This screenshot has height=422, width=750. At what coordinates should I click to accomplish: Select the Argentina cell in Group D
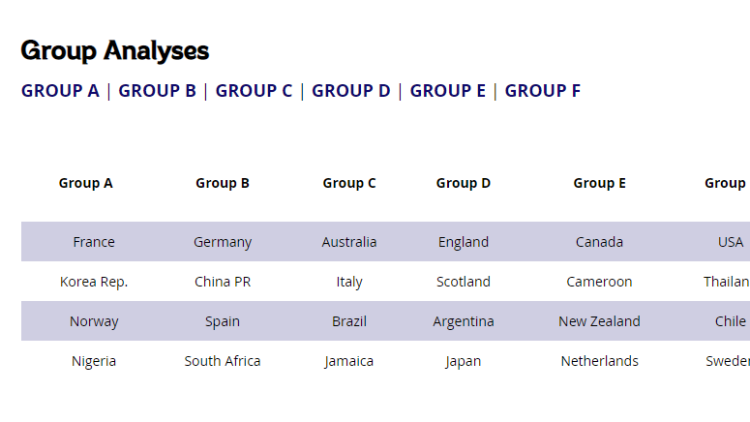[463, 322]
